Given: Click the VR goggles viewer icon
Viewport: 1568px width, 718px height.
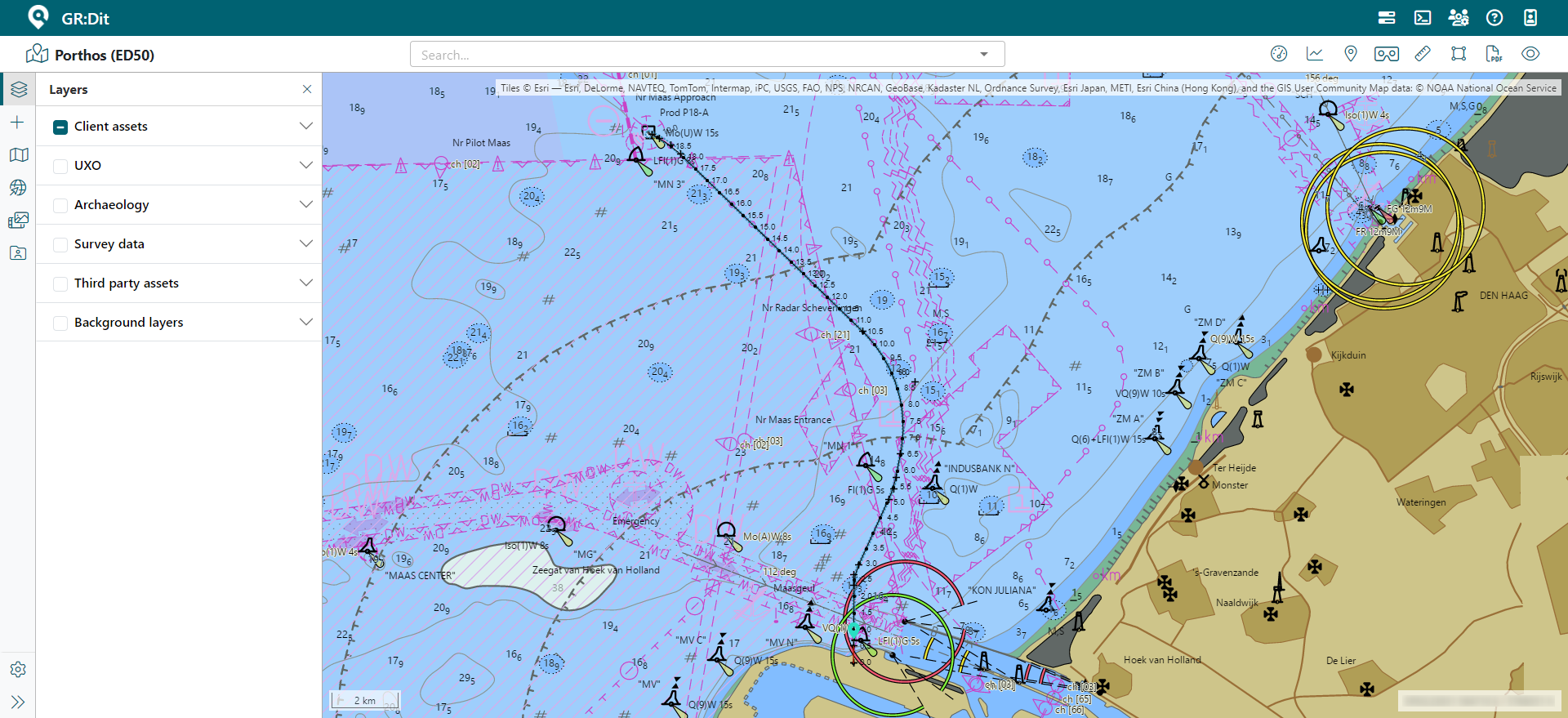Looking at the screenshot, I should 1386,54.
